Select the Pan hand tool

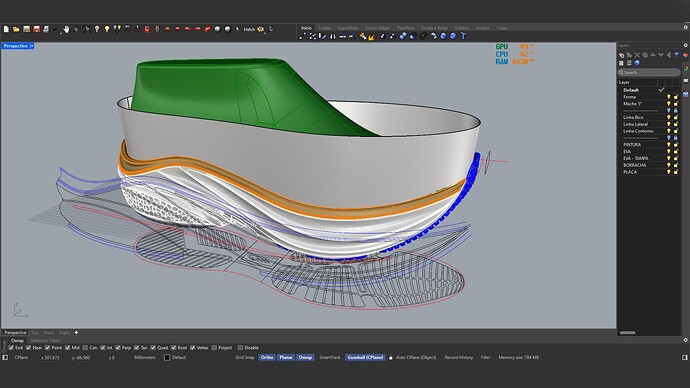tap(66, 29)
